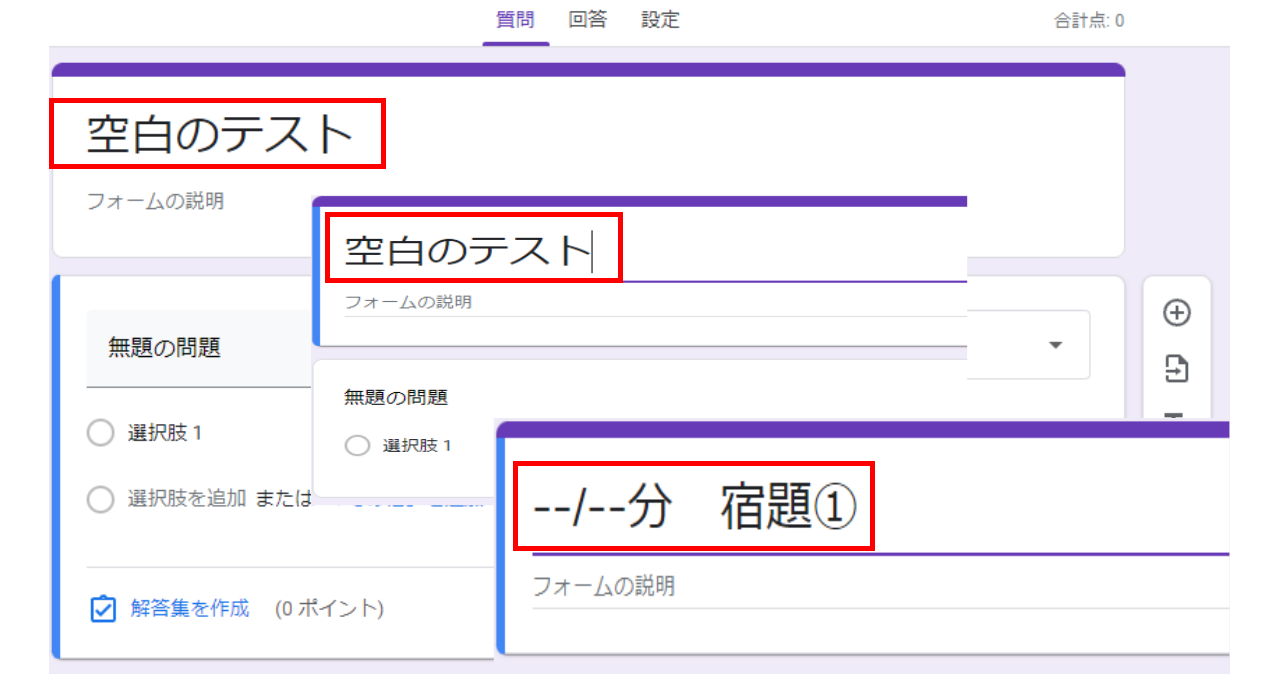This screenshot has width=1280, height=674.
Task: Open the question type dropdown arrow
Action: tap(1055, 345)
